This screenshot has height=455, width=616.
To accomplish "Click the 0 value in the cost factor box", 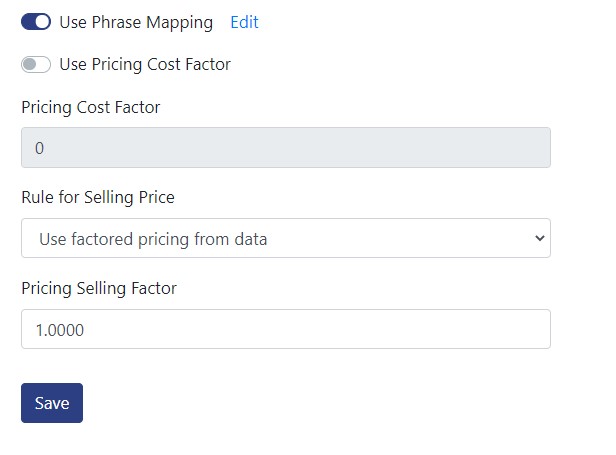I will tap(39, 148).
